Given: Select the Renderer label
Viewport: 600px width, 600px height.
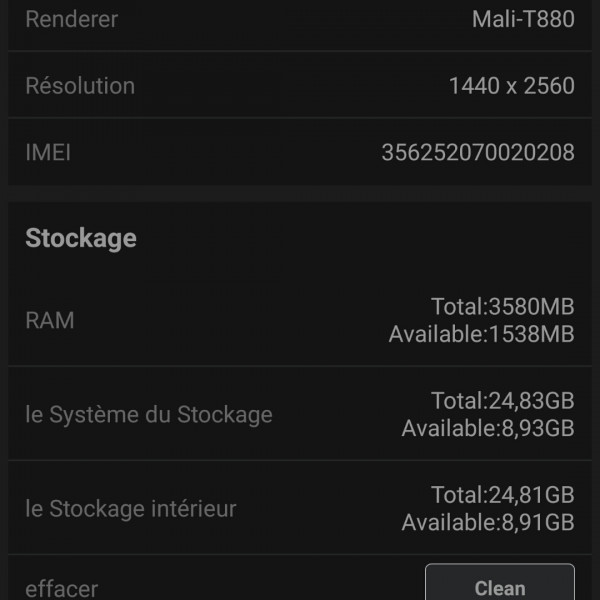Looking at the screenshot, I should pos(71,19).
